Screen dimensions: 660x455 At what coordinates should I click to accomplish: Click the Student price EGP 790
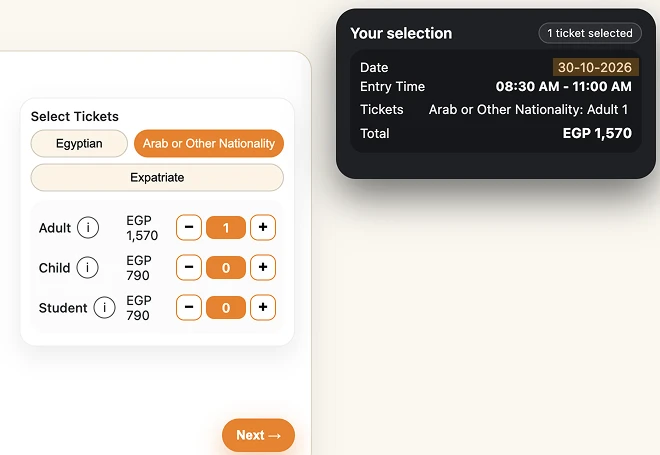click(139, 308)
